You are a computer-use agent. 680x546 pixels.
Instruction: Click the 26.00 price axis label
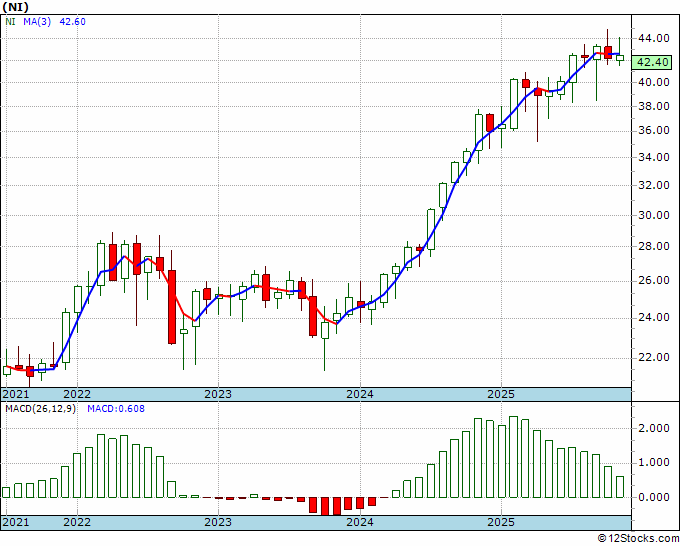(x=653, y=281)
